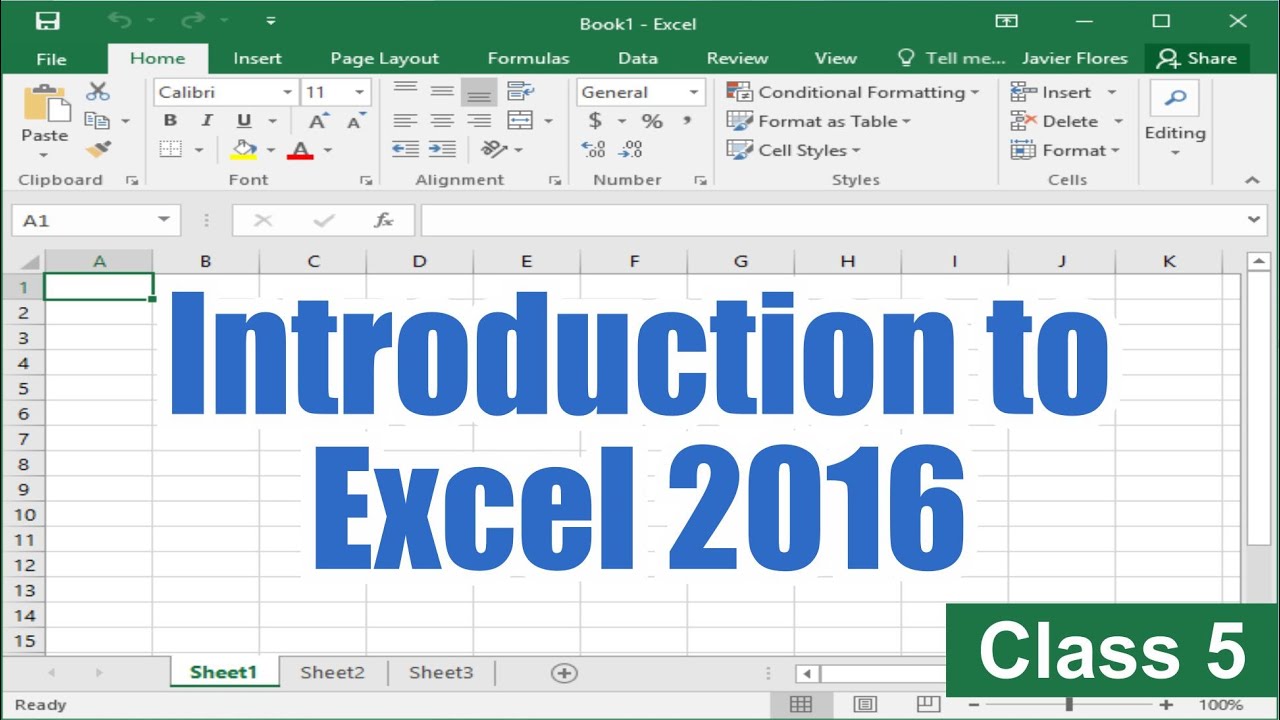Image resolution: width=1280 pixels, height=720 pixels.
Task: Decrease font size with small A
Action: [354, 121]
